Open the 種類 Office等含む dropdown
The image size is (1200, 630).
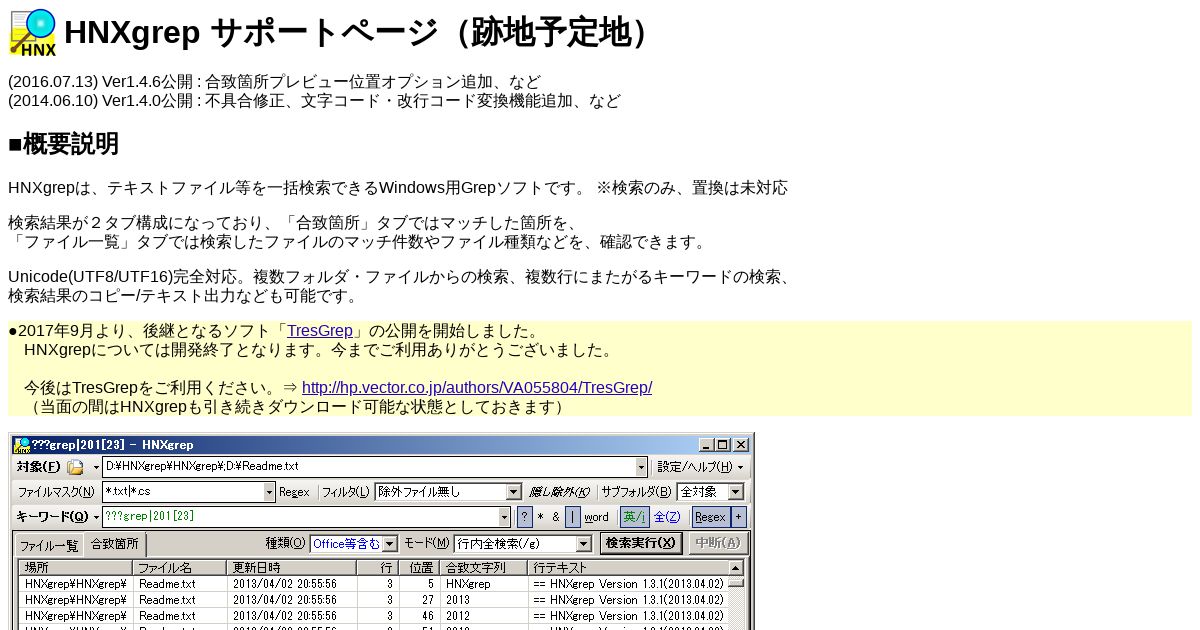point(353,544)
